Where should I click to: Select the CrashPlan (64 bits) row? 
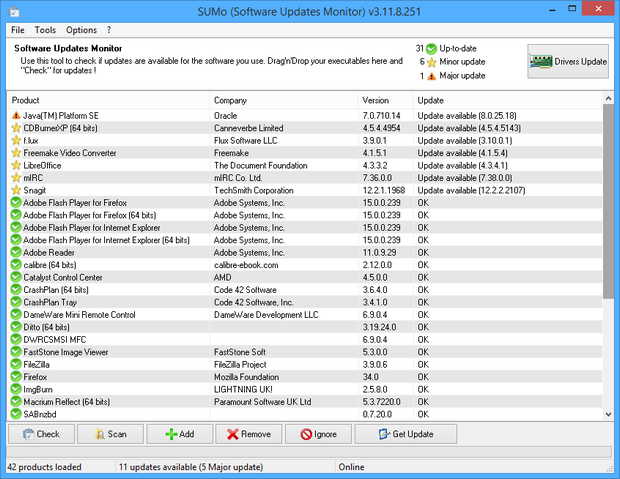pyautogui.click(x=305, y=290)
